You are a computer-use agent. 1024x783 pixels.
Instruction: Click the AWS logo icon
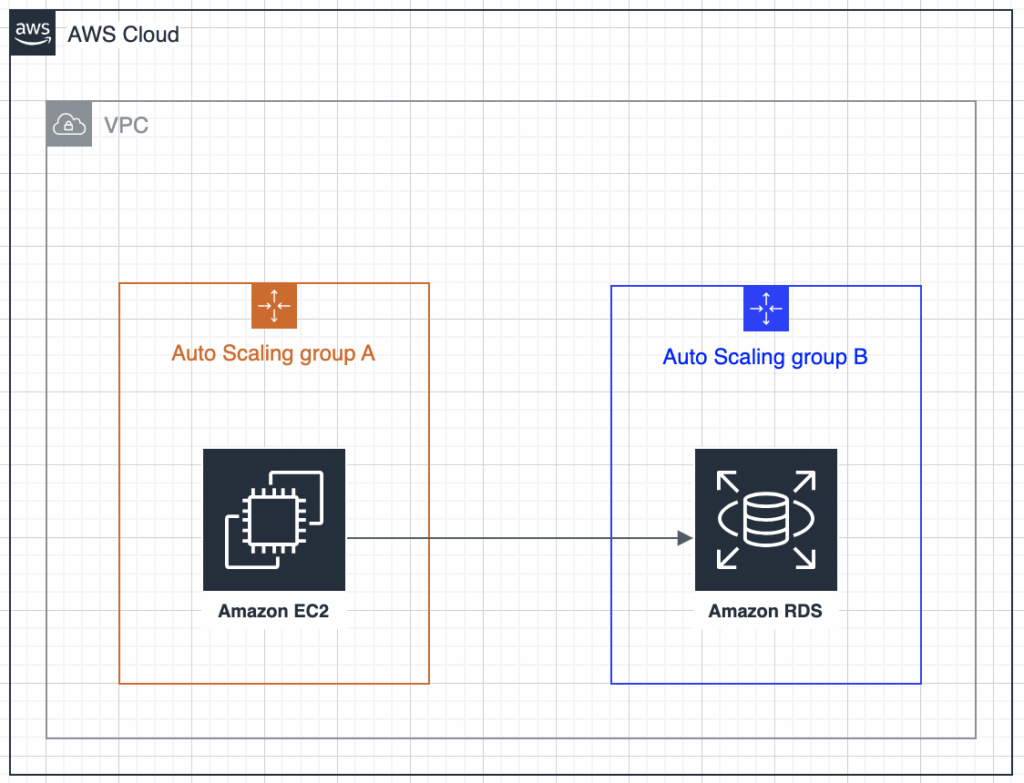pos(33,34)
